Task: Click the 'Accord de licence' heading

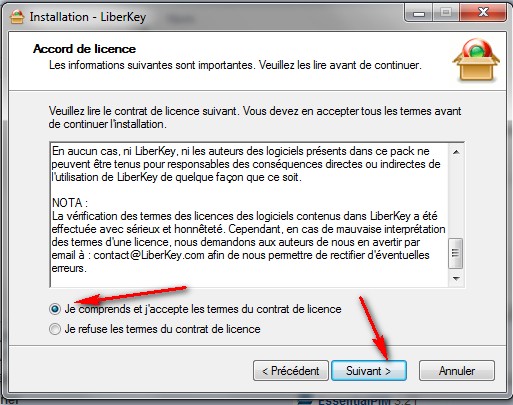Action: (84, 49)
